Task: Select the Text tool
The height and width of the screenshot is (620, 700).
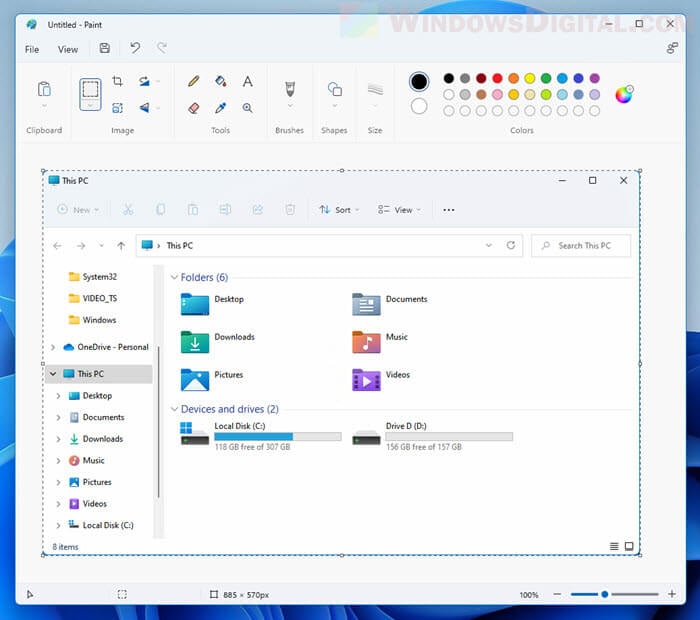Action: (x=247, y=81)
